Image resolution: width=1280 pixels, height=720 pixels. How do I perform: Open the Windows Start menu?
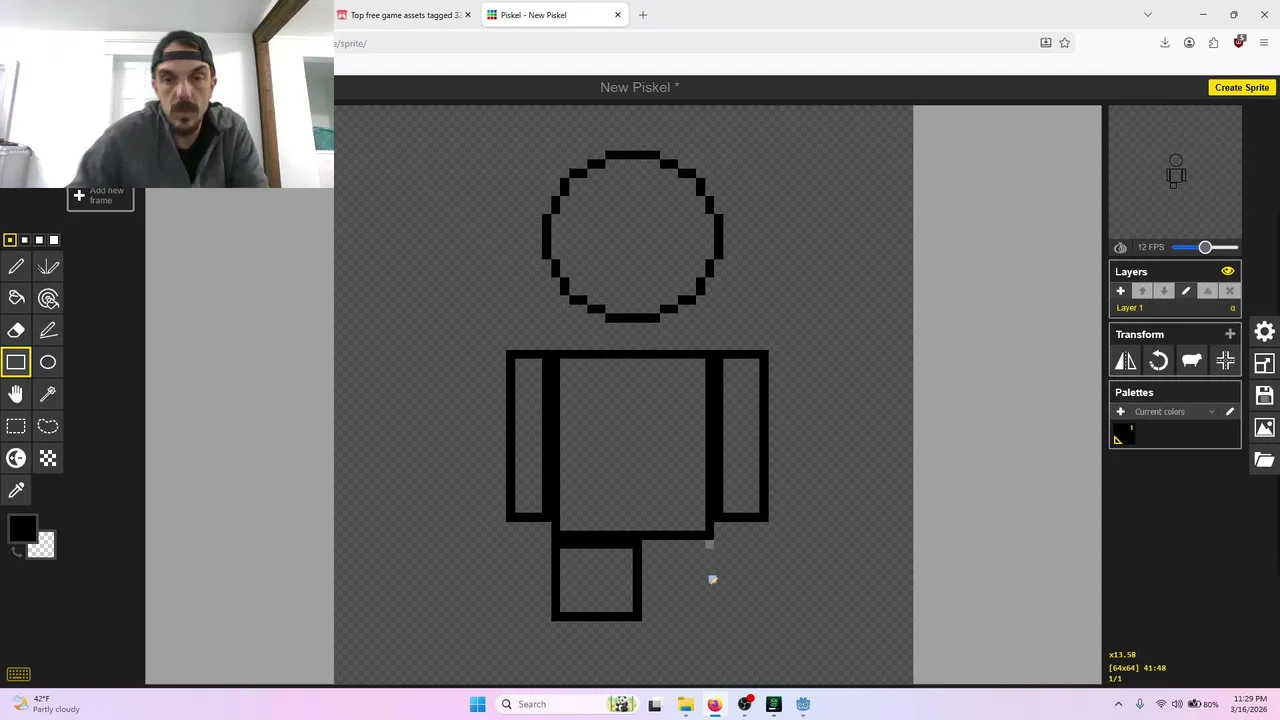(x=478, y=704)
